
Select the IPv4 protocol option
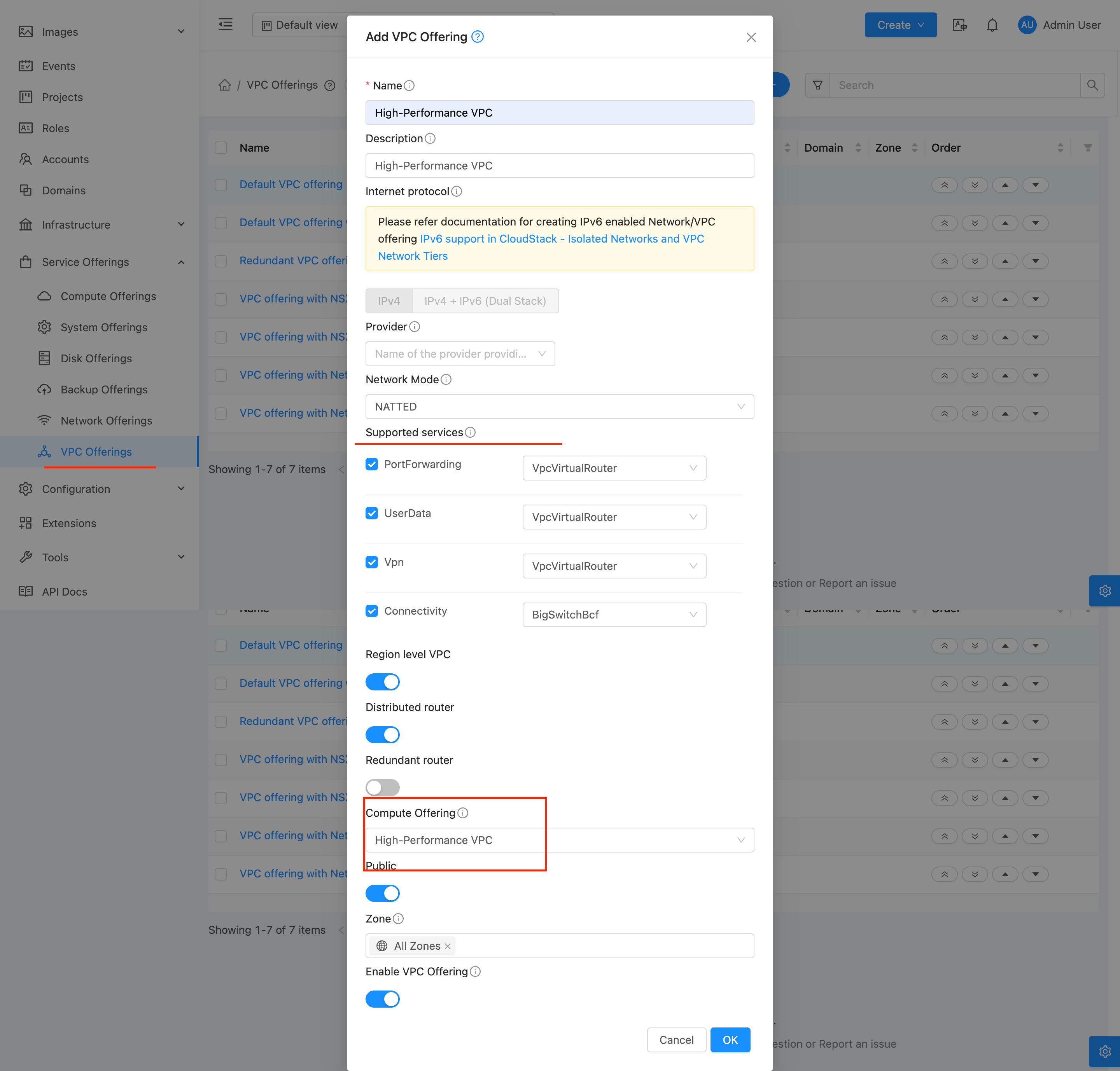(x=389, y=301)
